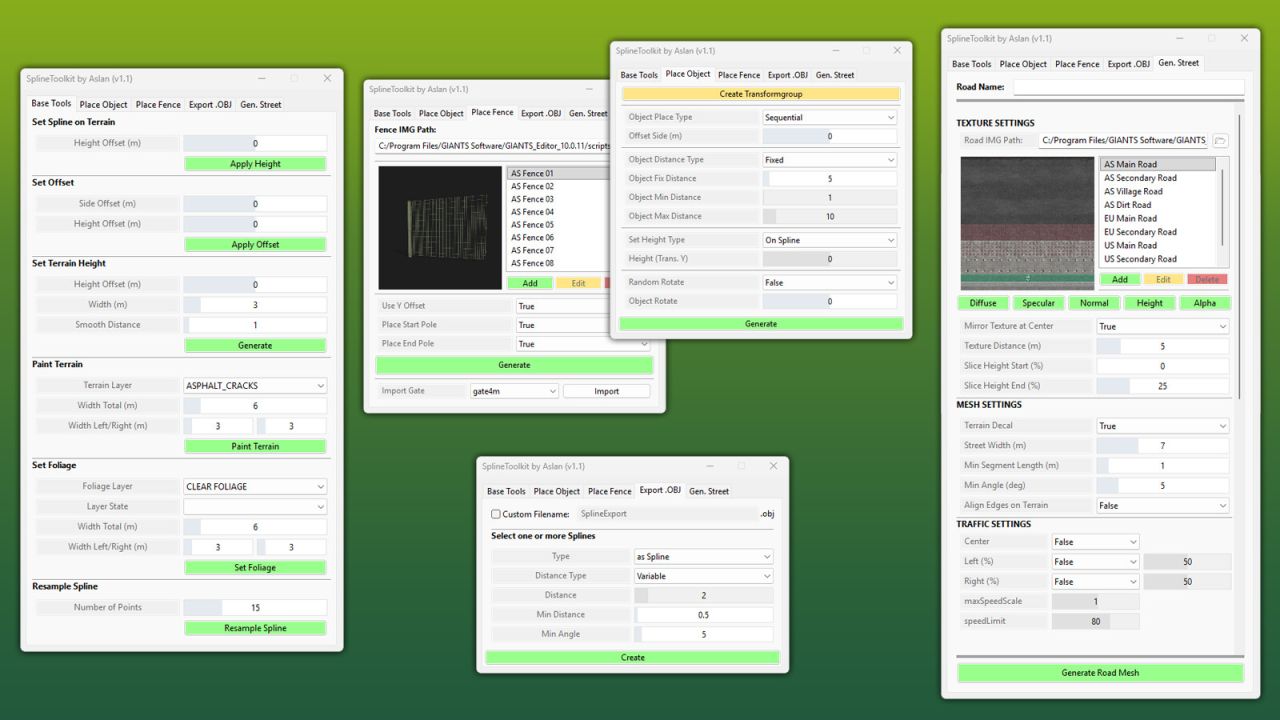Image resolution: width=1280 pixels, height=720 pixels.
Task: Open the Foliage Layer dropdown showing CLEAR FOLIAGE
Action: [x=254, y=486]
